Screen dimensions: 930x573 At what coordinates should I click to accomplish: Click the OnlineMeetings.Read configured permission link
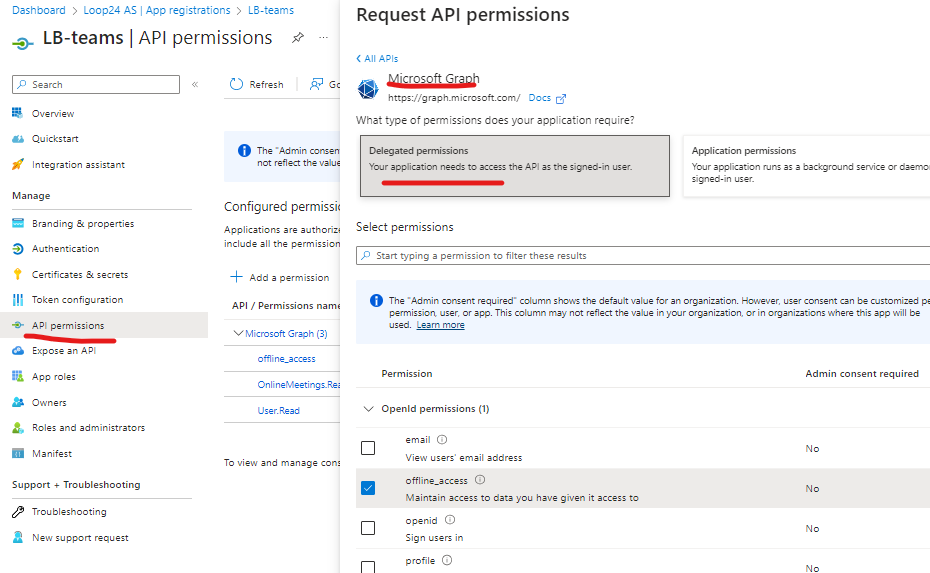tap(298, 384)
